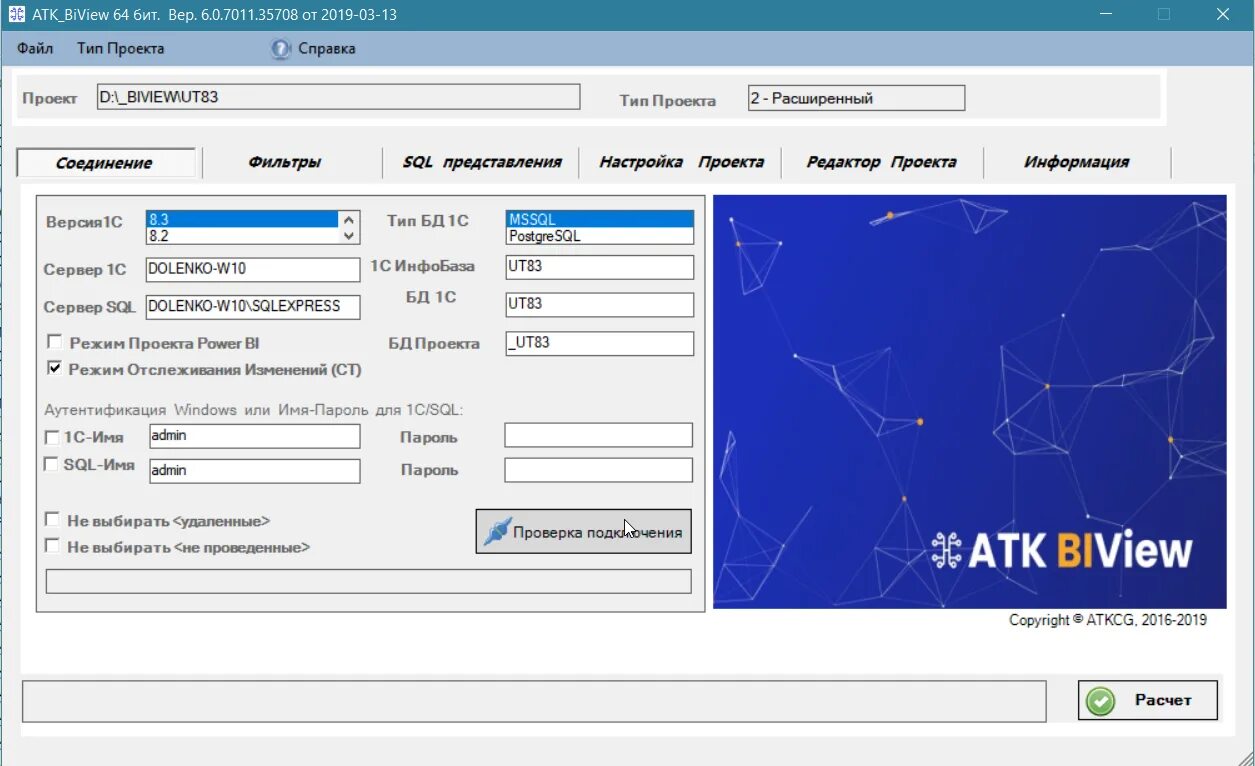The height and width of the screenshot is (766, 1255).
Task: Click the SQL-Имя admin text field
Action: tap(254, 470)
